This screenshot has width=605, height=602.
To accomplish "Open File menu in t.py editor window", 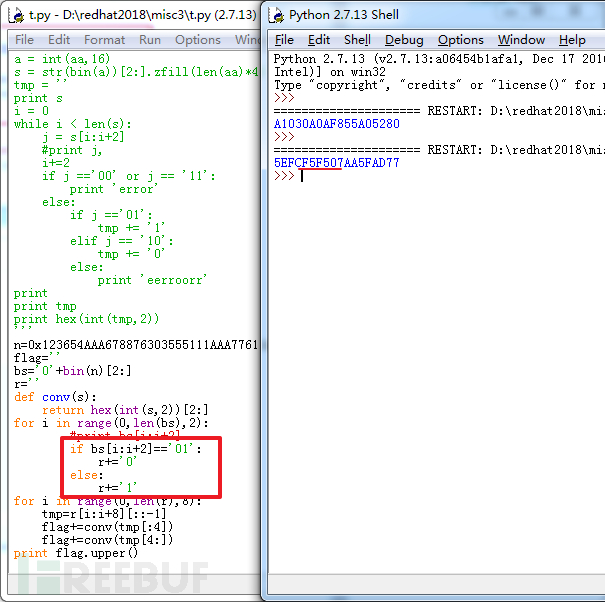I will click(24, 40).
